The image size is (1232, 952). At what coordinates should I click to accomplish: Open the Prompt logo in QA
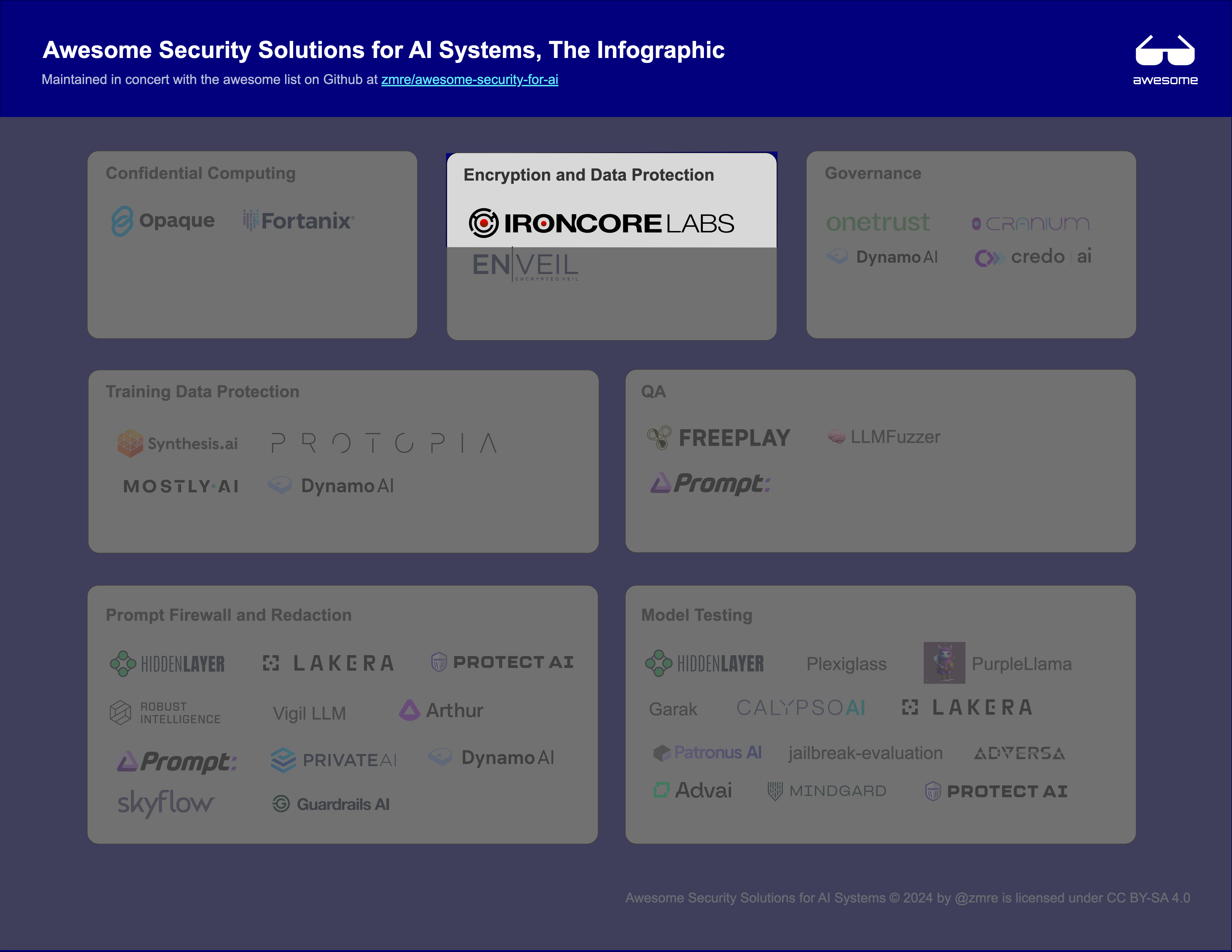point(710,483)
